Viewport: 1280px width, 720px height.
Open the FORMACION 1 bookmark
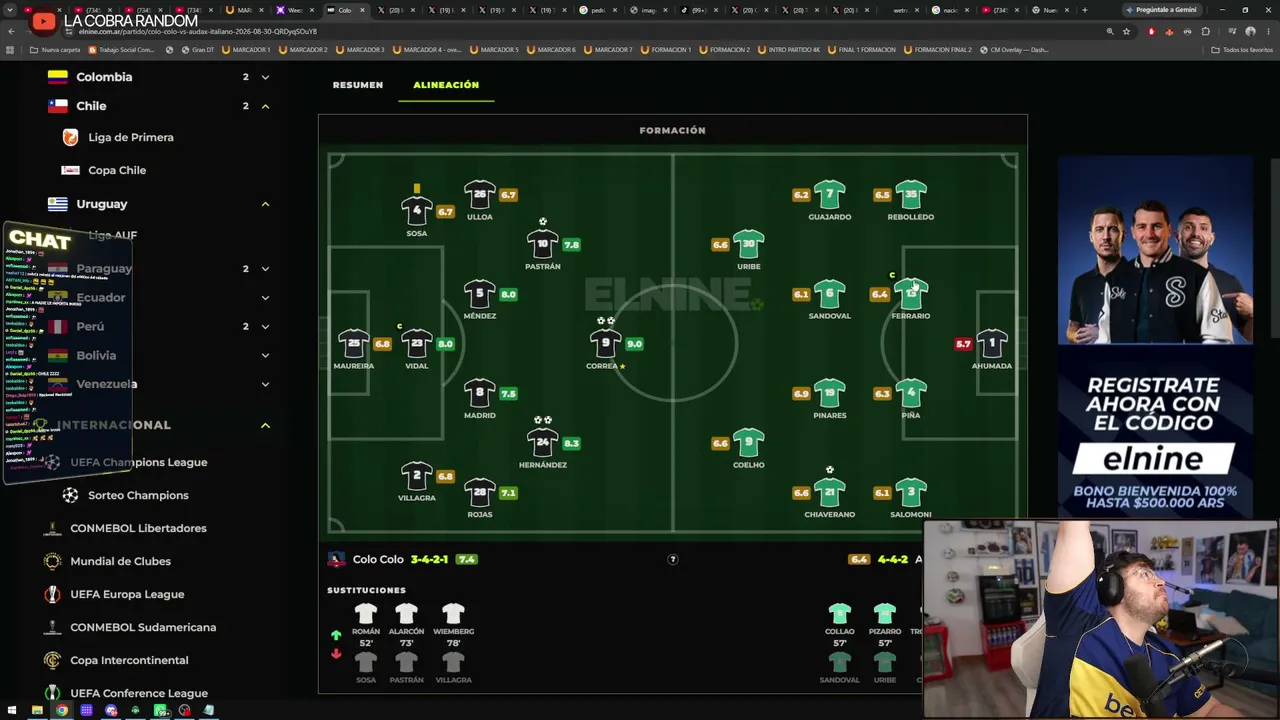[x=666, y=50]
